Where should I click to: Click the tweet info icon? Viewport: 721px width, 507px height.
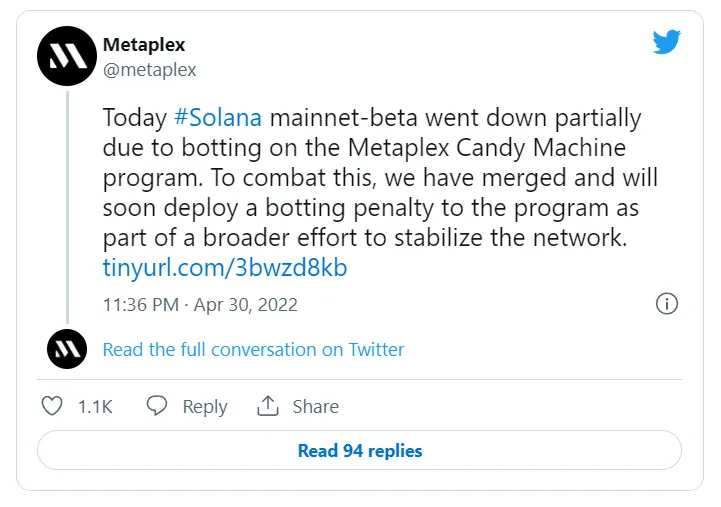[x=666, y=303]
